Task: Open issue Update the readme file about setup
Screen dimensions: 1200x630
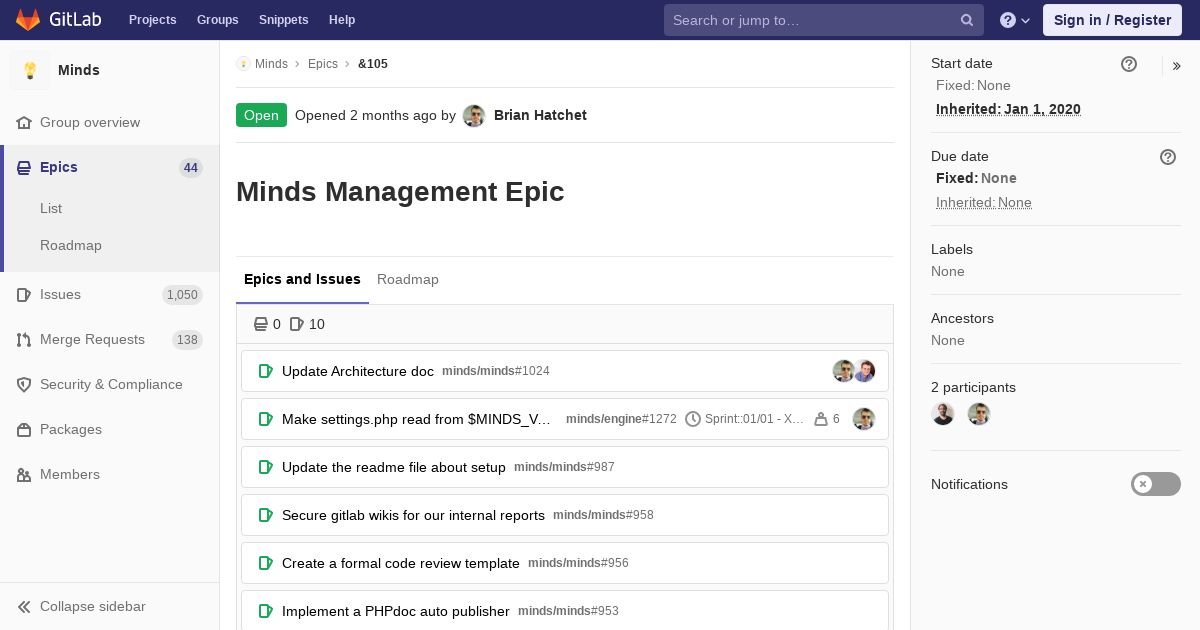Action: (x=394, y=467)
